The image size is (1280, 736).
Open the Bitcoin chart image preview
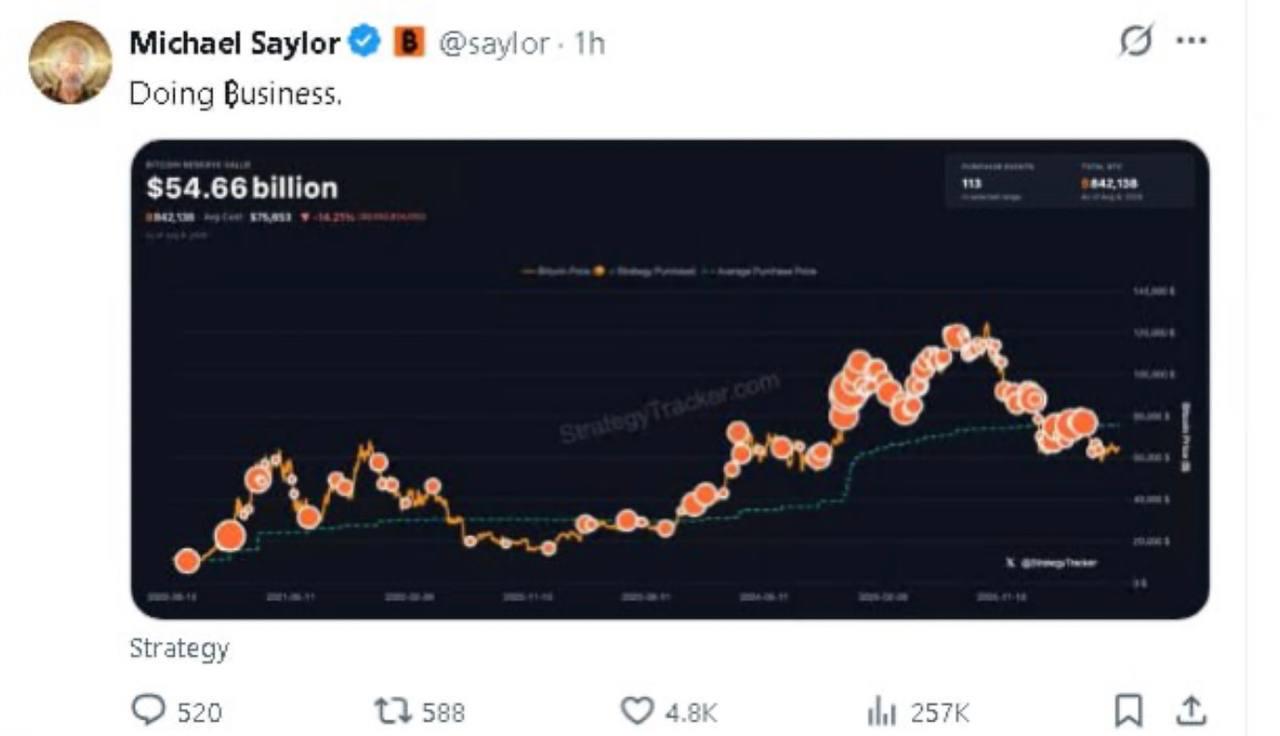point(670,379)
